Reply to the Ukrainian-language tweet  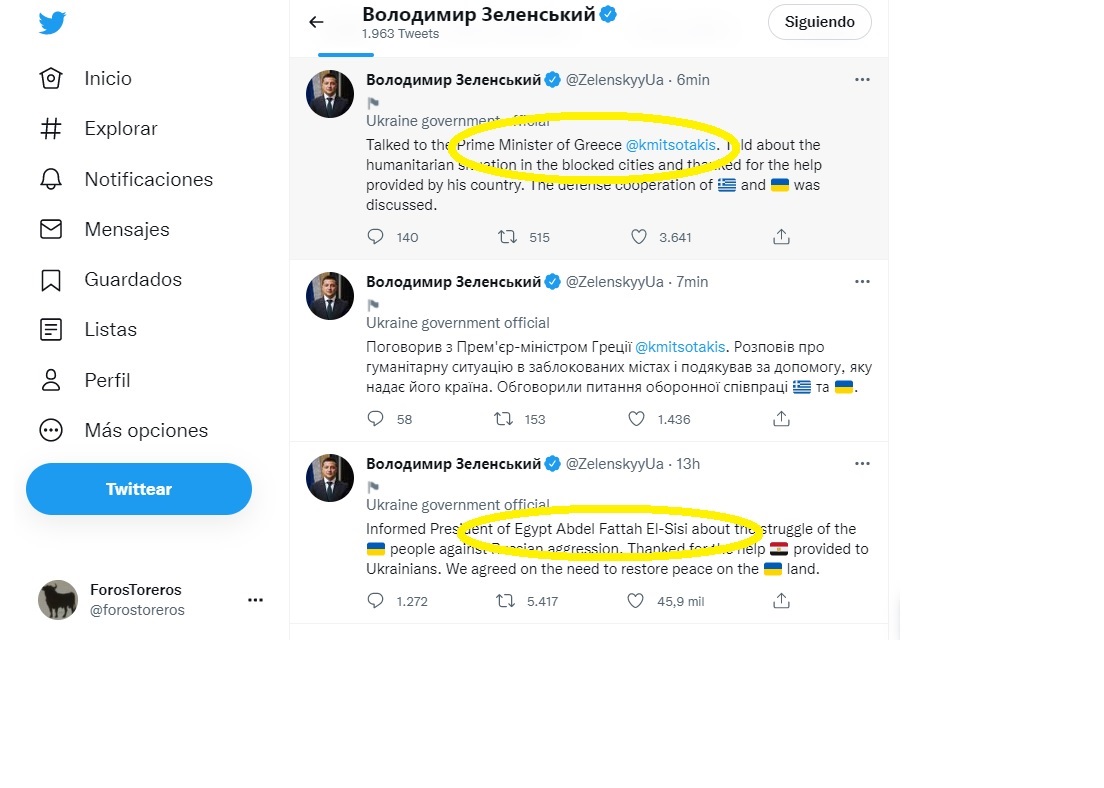tap(376, 419)
